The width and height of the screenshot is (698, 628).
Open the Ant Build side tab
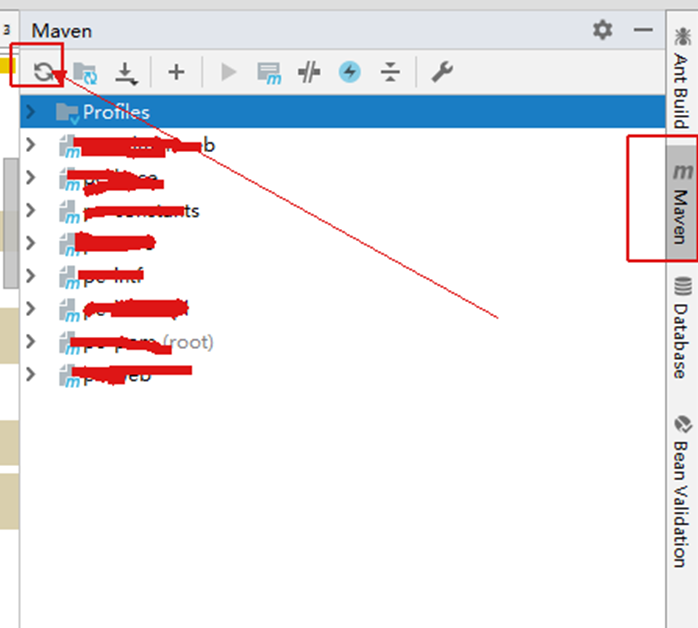[682, 77]
